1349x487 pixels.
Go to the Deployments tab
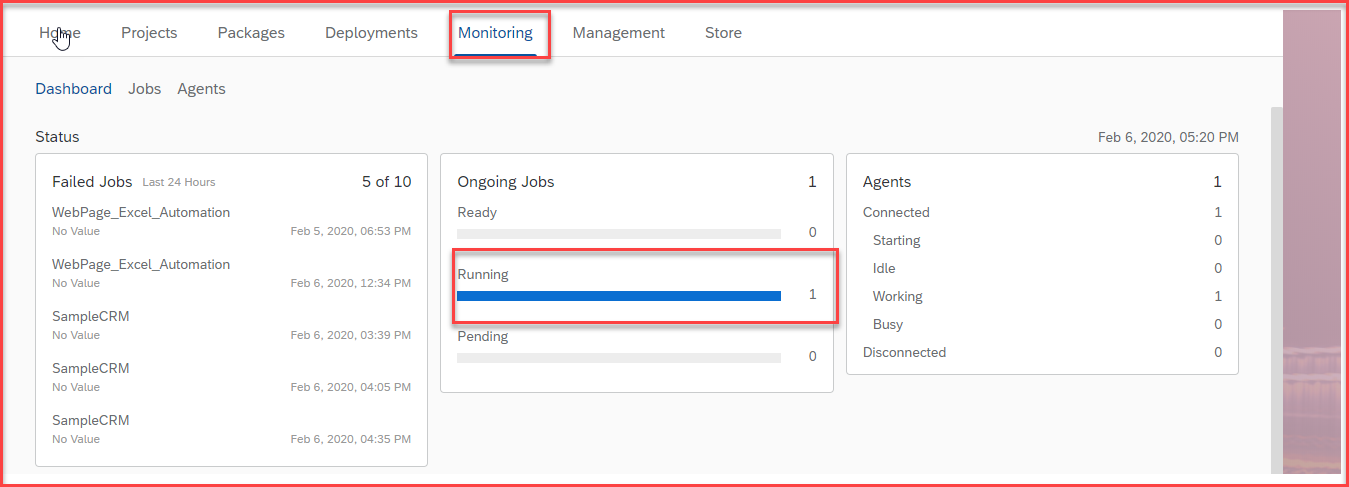(x=371, y=33)
